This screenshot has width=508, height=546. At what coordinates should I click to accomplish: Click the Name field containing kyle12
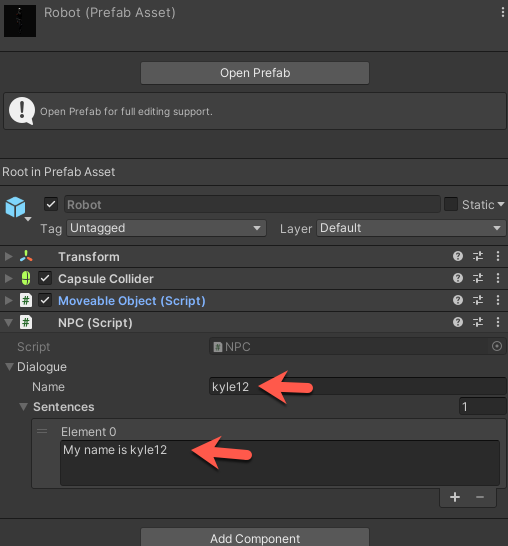[358, 387]
